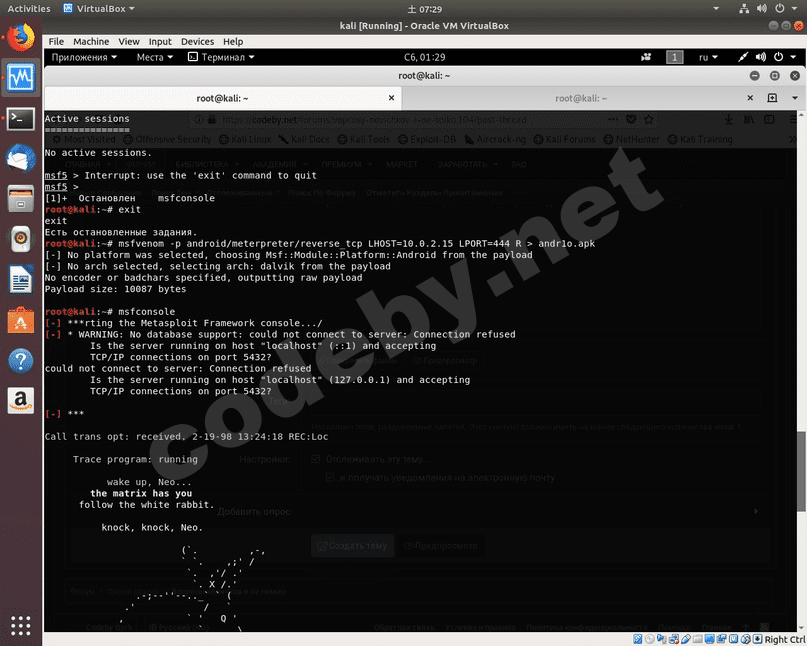Screen dimensions: 807x646
Task: Click the Kali clock Сб, 01:29
Action: (425, 57)
